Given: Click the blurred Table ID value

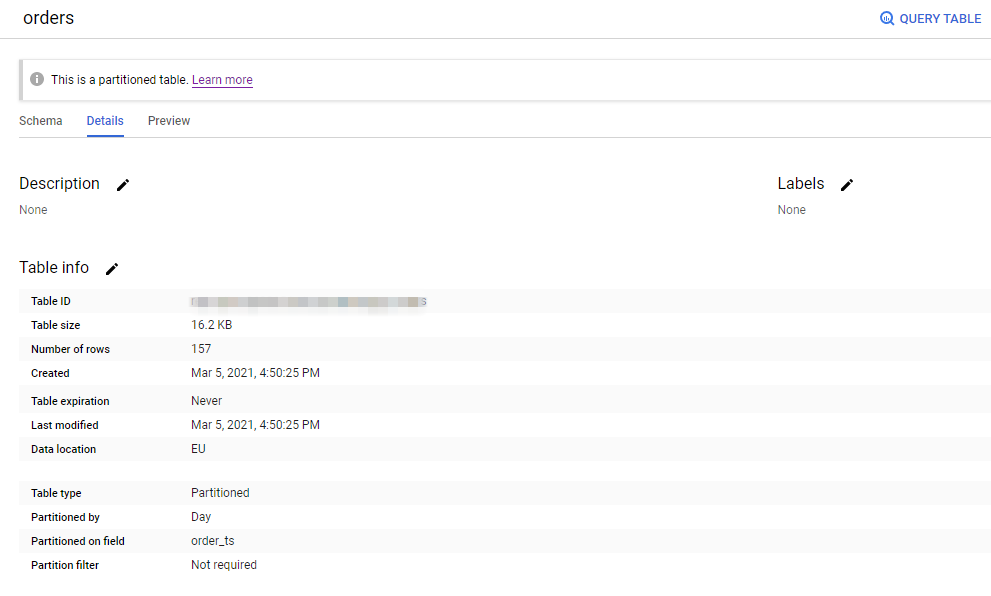Looking at the screenshot, I should click(308, 301).
